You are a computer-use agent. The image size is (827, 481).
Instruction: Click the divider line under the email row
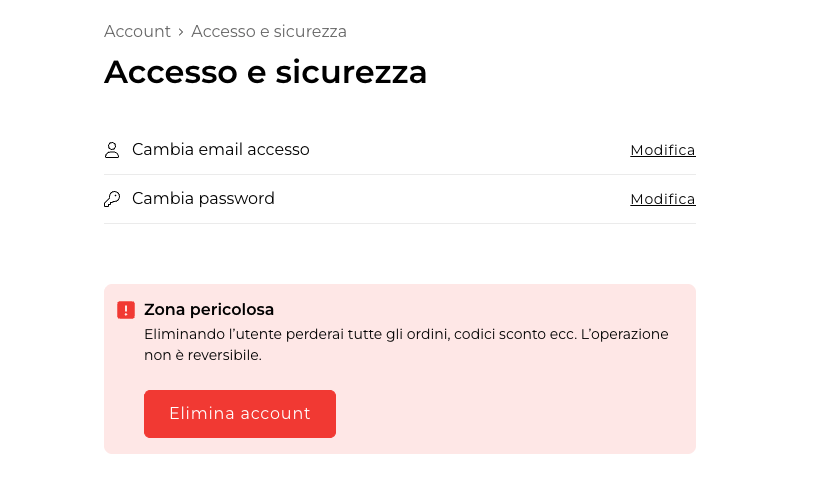click(x=400, y=175)
